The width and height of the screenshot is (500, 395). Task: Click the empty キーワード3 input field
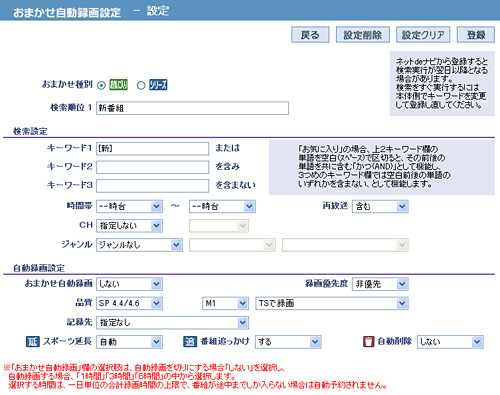pos(153,186)
